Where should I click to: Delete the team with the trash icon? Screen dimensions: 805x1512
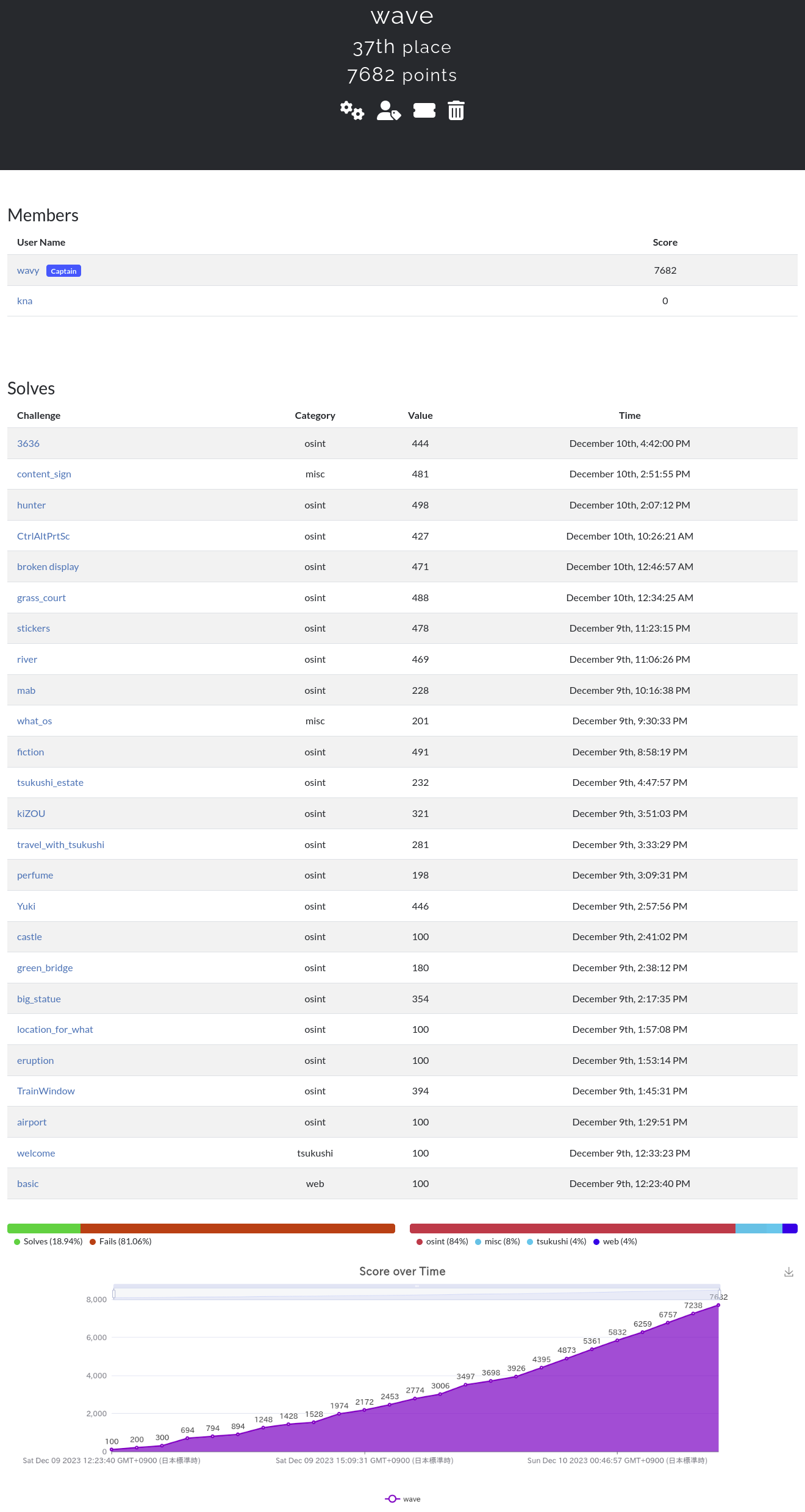(456, 110)
